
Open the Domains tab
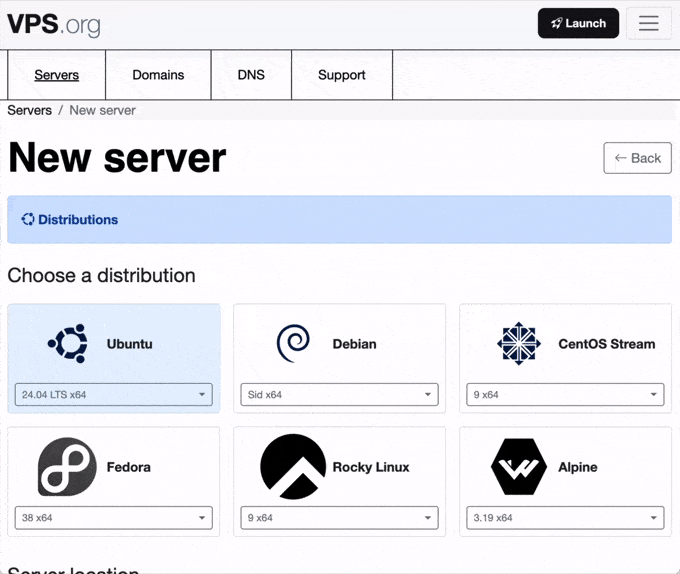click(x=158, y=75)
